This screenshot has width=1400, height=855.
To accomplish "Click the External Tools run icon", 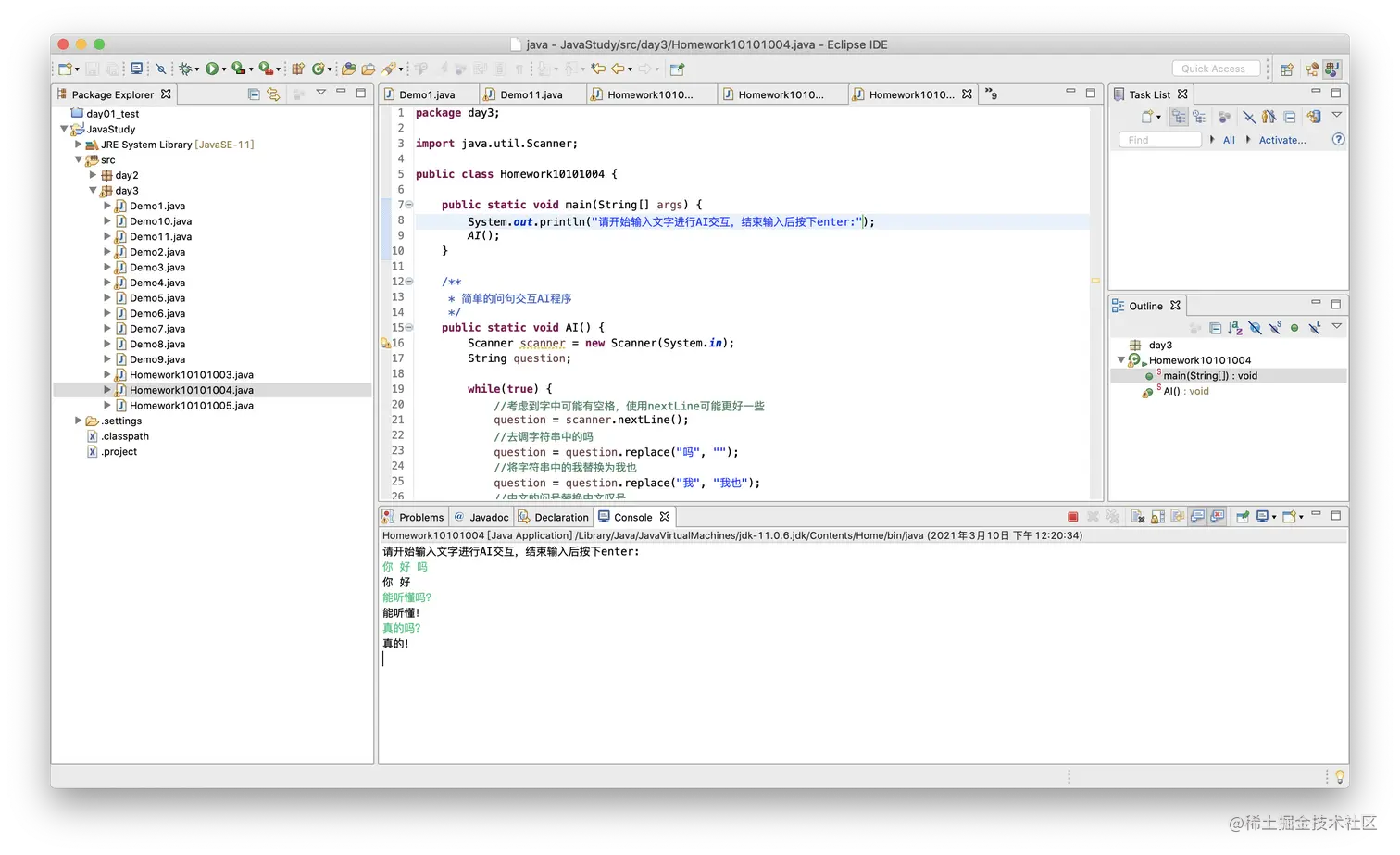I will pyautogui.click(x=265, y=69).
